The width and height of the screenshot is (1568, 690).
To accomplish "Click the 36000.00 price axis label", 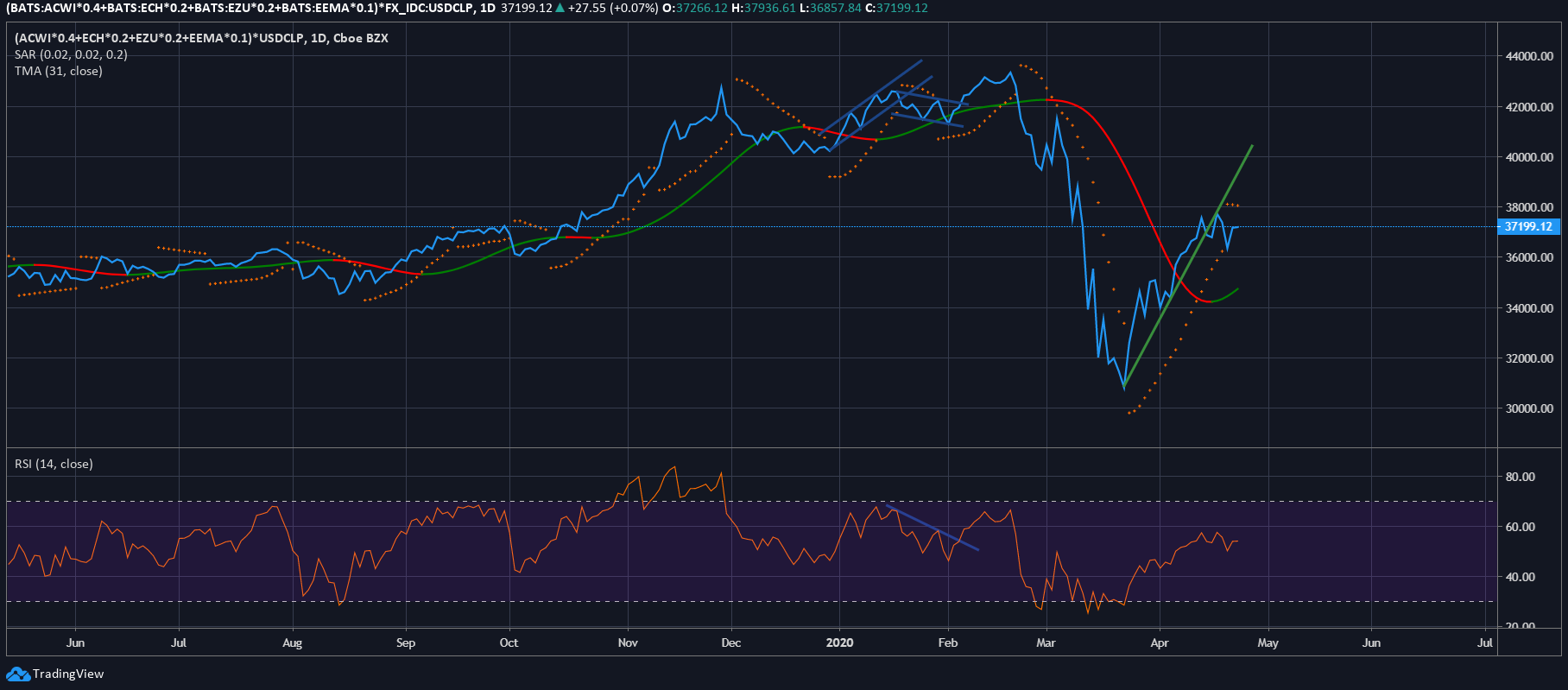I will pos(1529,257).
